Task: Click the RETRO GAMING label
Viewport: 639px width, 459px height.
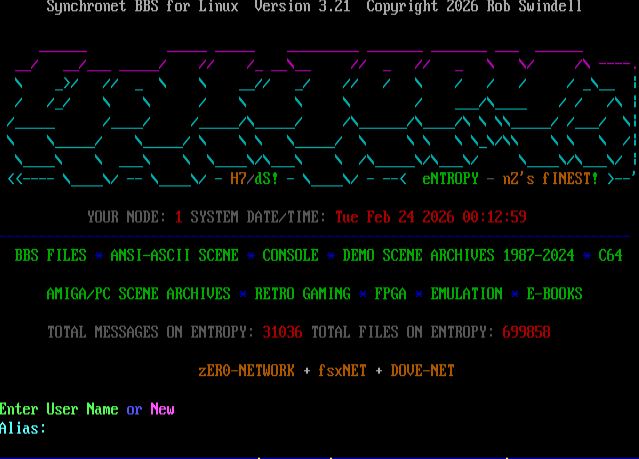Action: tap(302, 294)
